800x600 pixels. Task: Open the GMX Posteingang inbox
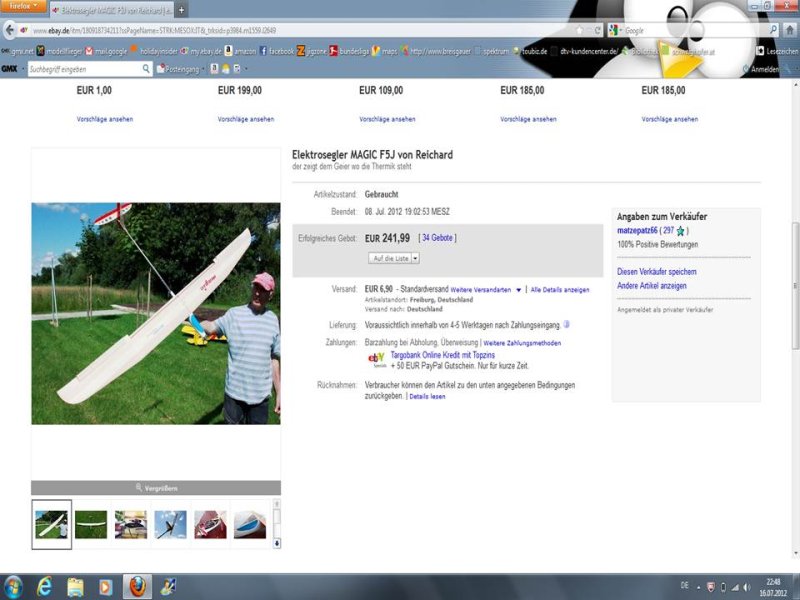[178, 69]
